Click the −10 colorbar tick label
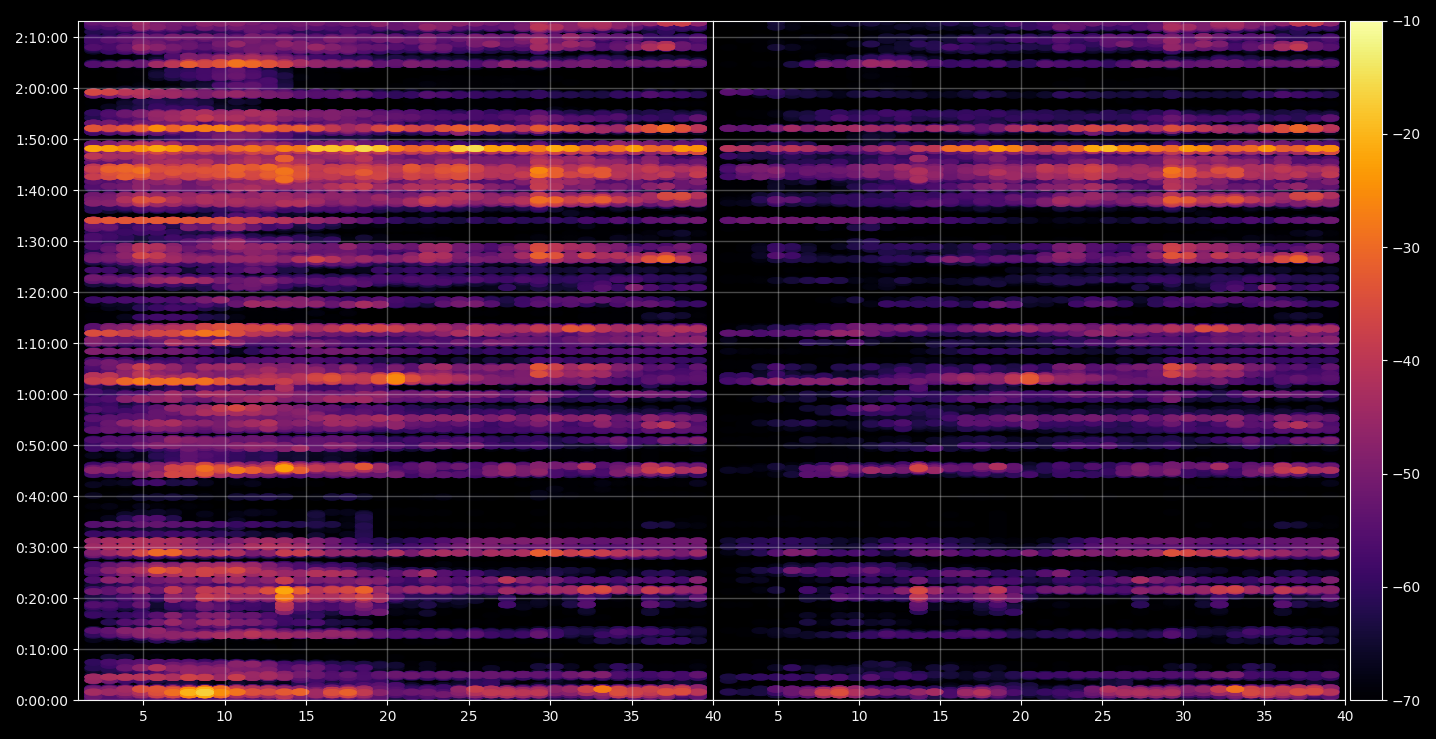1436x739 pixels. point(1404,22)
